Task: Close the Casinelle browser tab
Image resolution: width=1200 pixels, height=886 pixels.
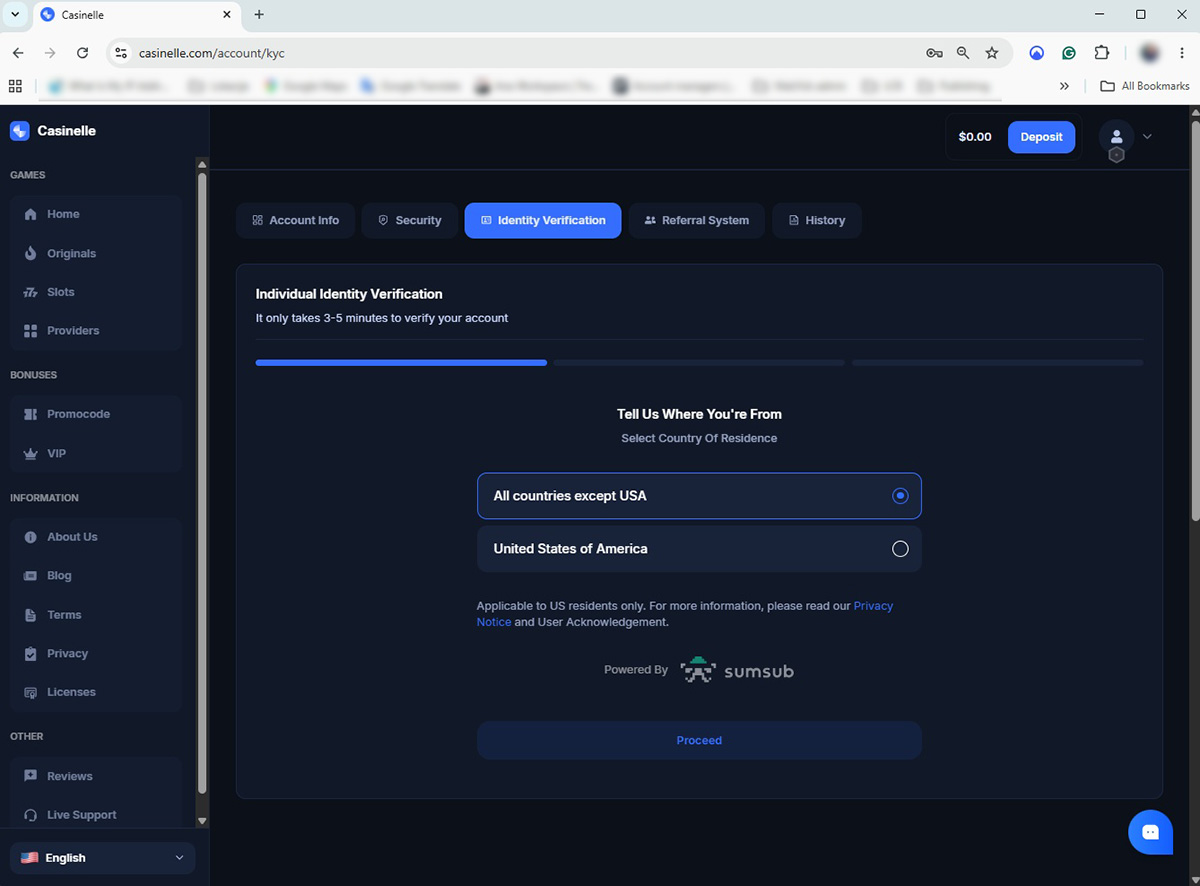Action: click(x=226, y=15)
